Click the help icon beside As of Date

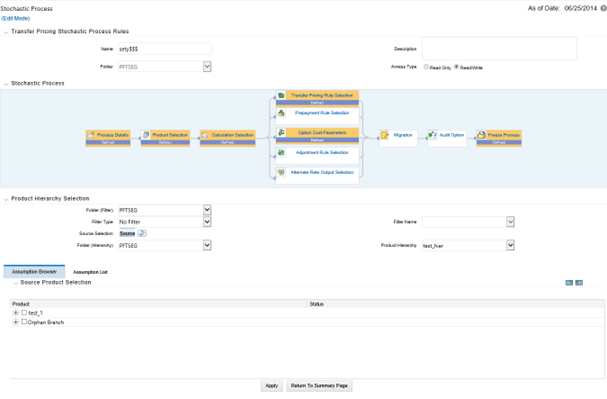604,8
